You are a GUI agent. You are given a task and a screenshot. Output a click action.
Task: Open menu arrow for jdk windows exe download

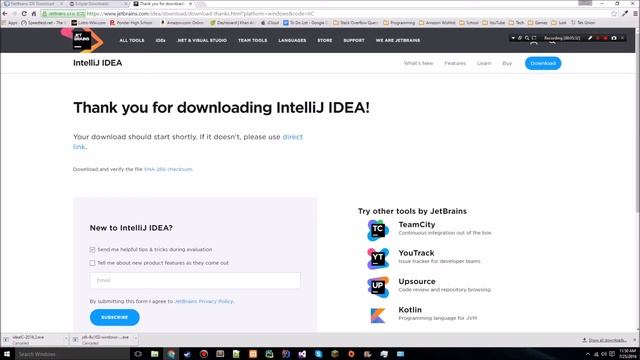[x=136, y=339]
